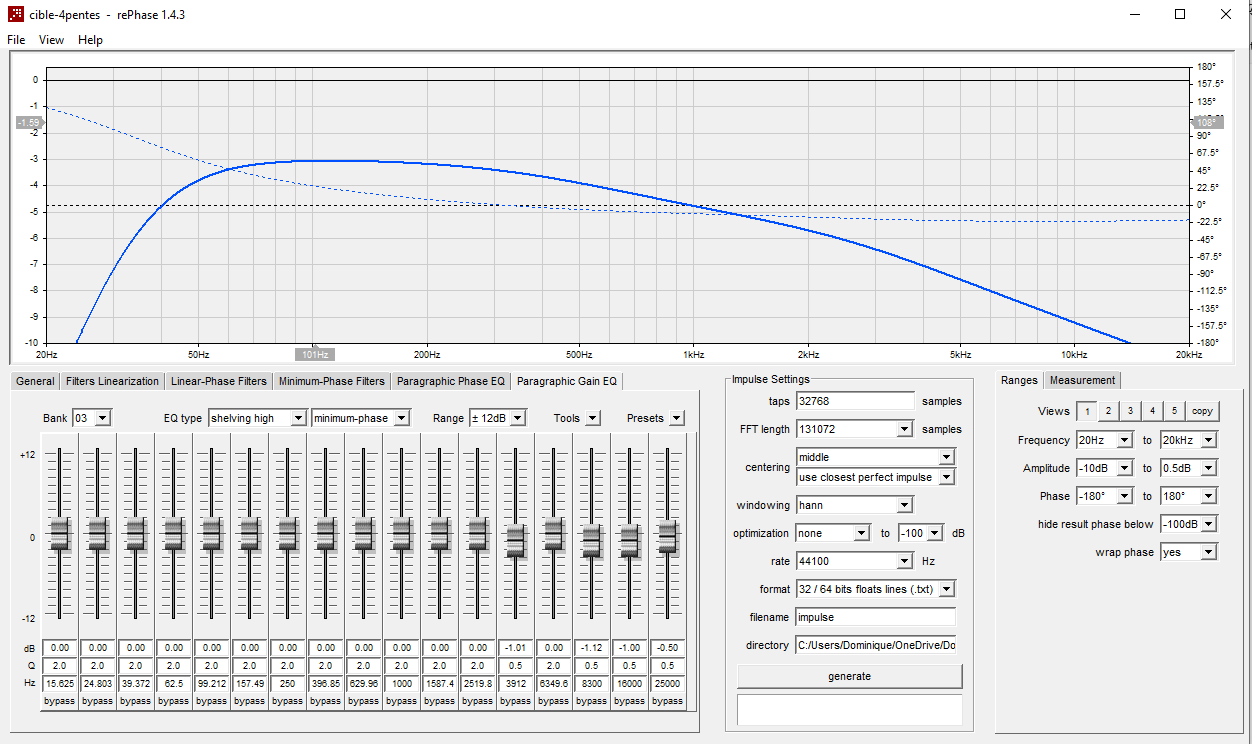Click the 250 Hz band gain slider

pyautogui.click(x=287, y=534)
